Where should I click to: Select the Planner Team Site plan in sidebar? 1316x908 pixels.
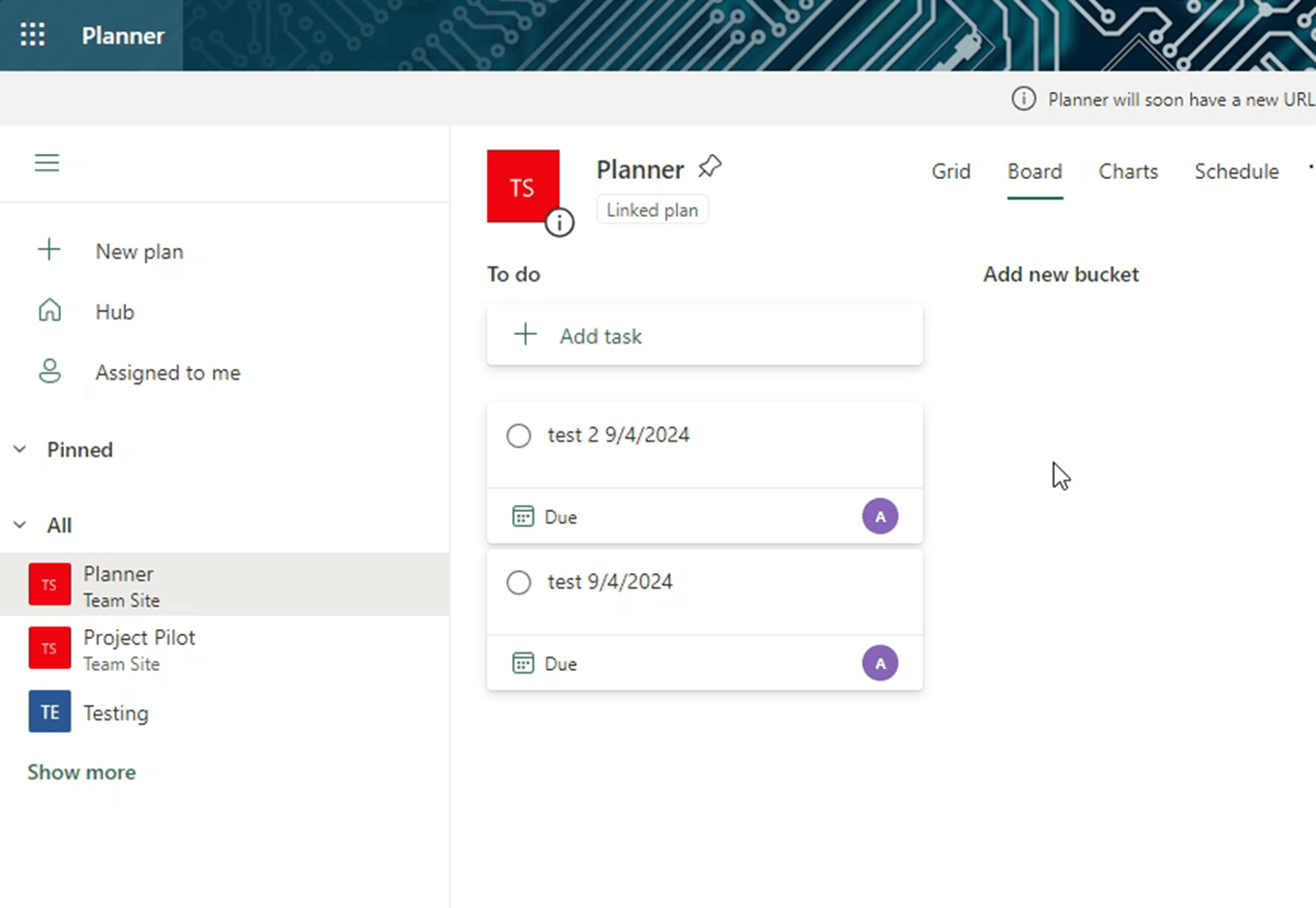pos(225,585)
